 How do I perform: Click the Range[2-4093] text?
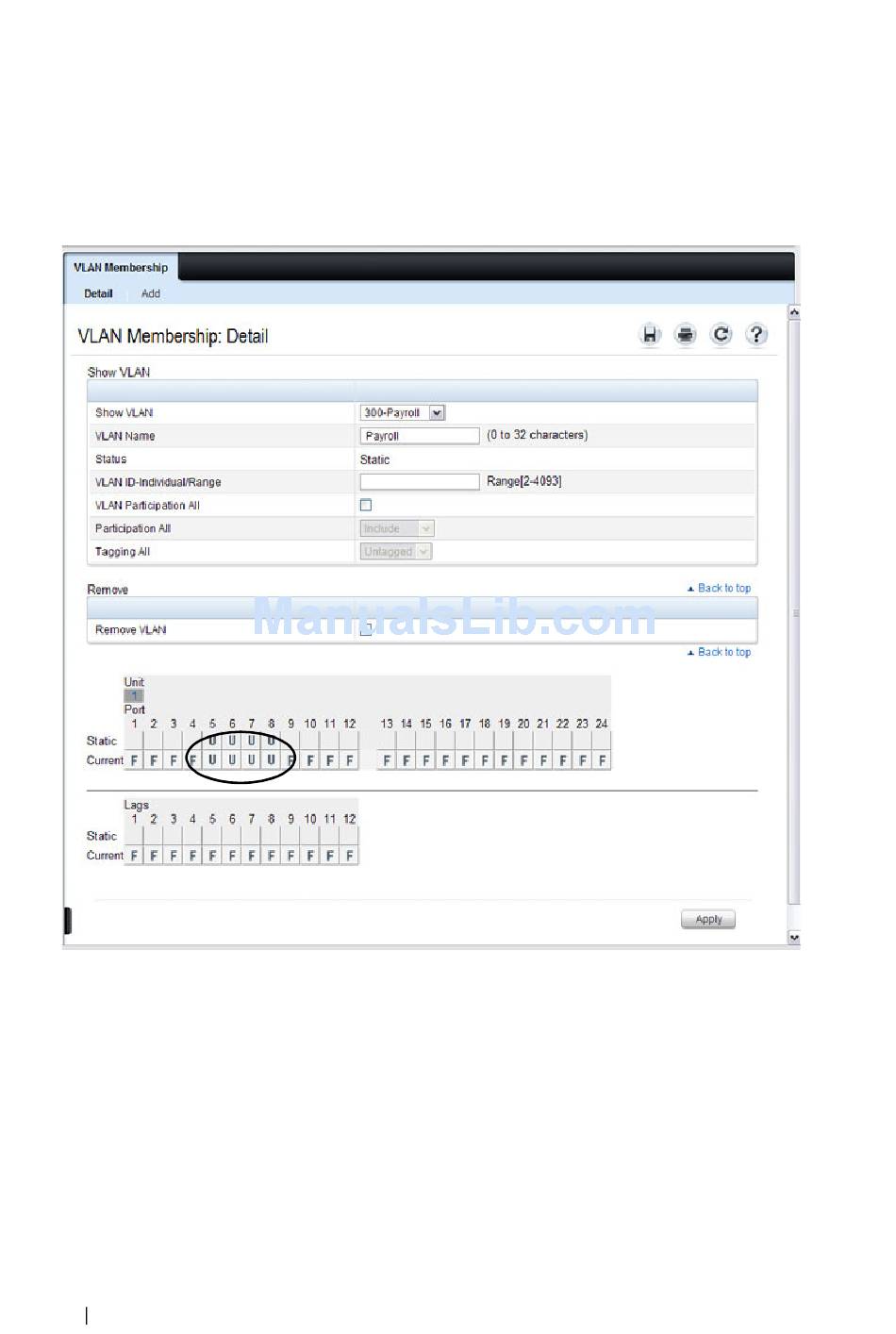point(524,481)
